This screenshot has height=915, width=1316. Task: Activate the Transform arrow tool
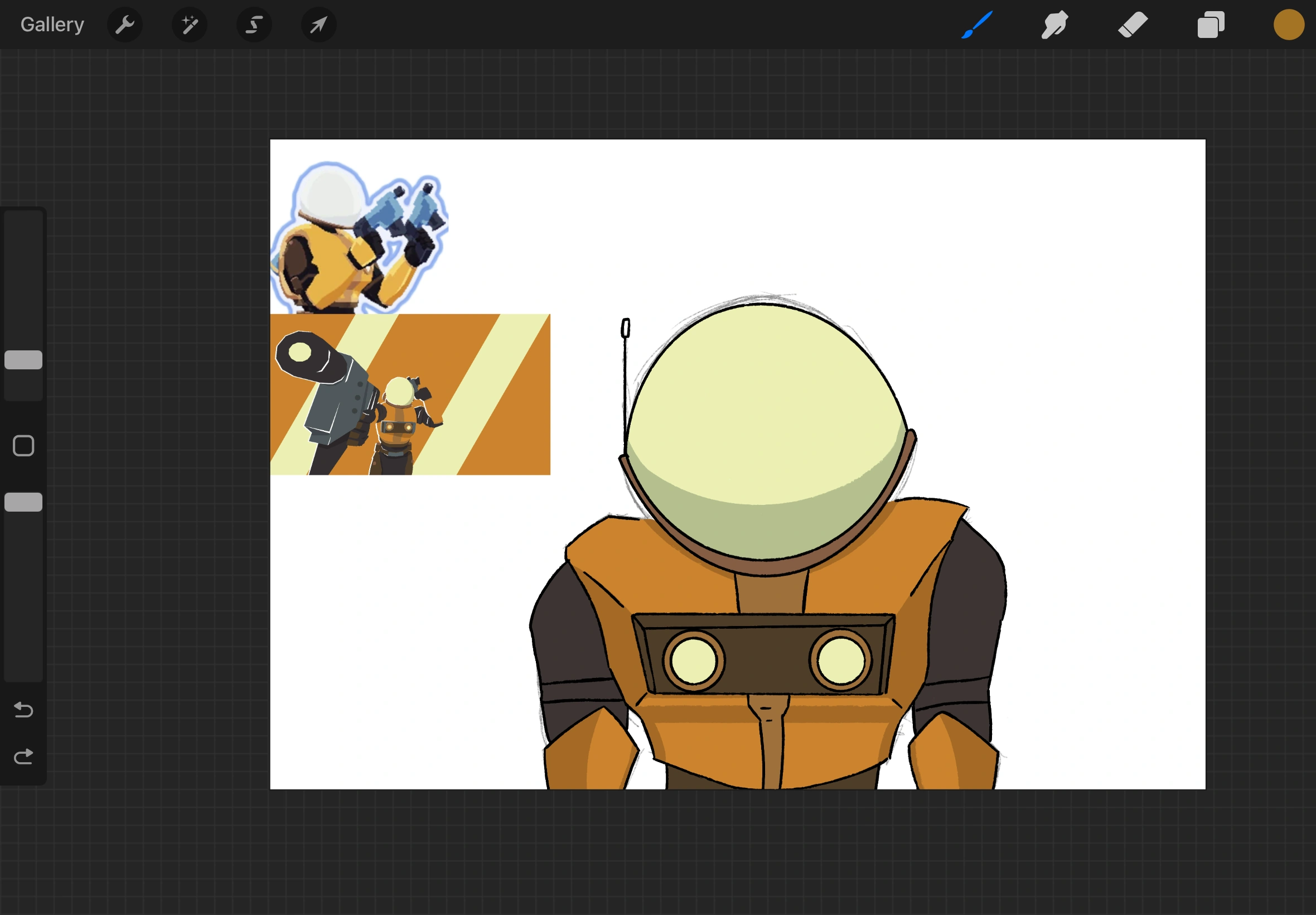318,25
